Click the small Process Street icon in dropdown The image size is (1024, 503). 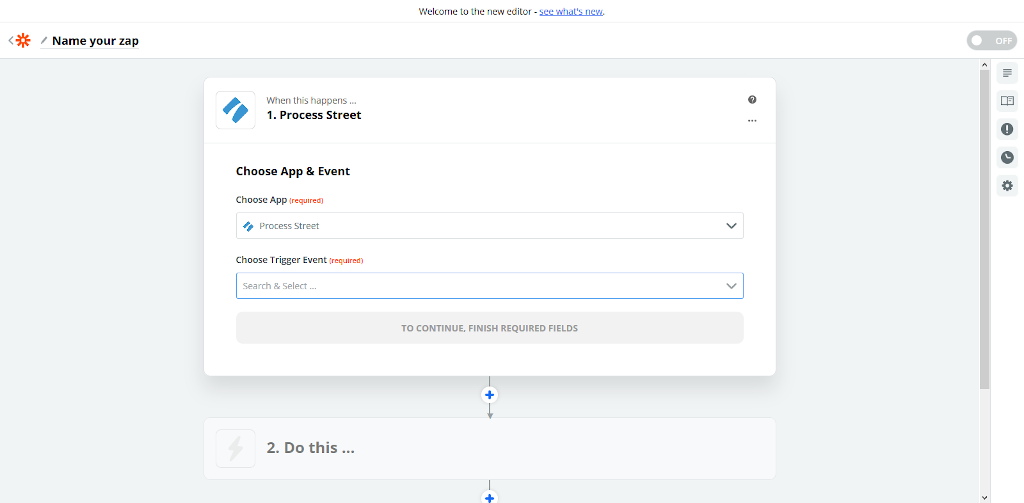pyautogui.click(x=248, y=226)
